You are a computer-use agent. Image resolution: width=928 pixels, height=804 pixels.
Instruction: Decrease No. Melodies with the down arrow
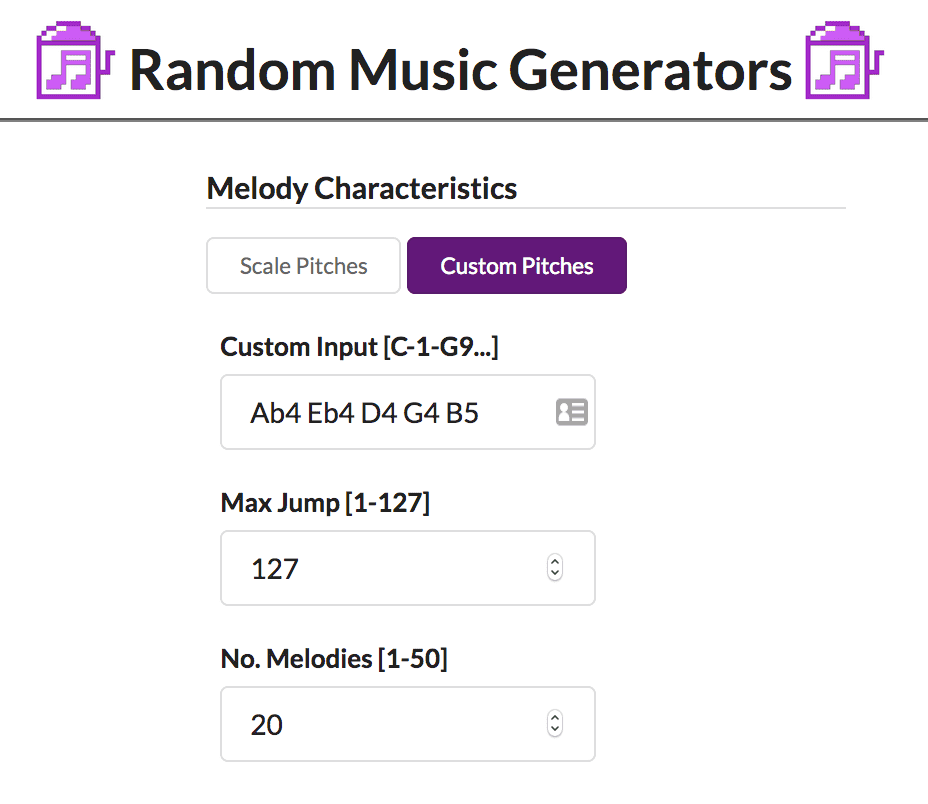pyautogui.click(x=555, y=730)
